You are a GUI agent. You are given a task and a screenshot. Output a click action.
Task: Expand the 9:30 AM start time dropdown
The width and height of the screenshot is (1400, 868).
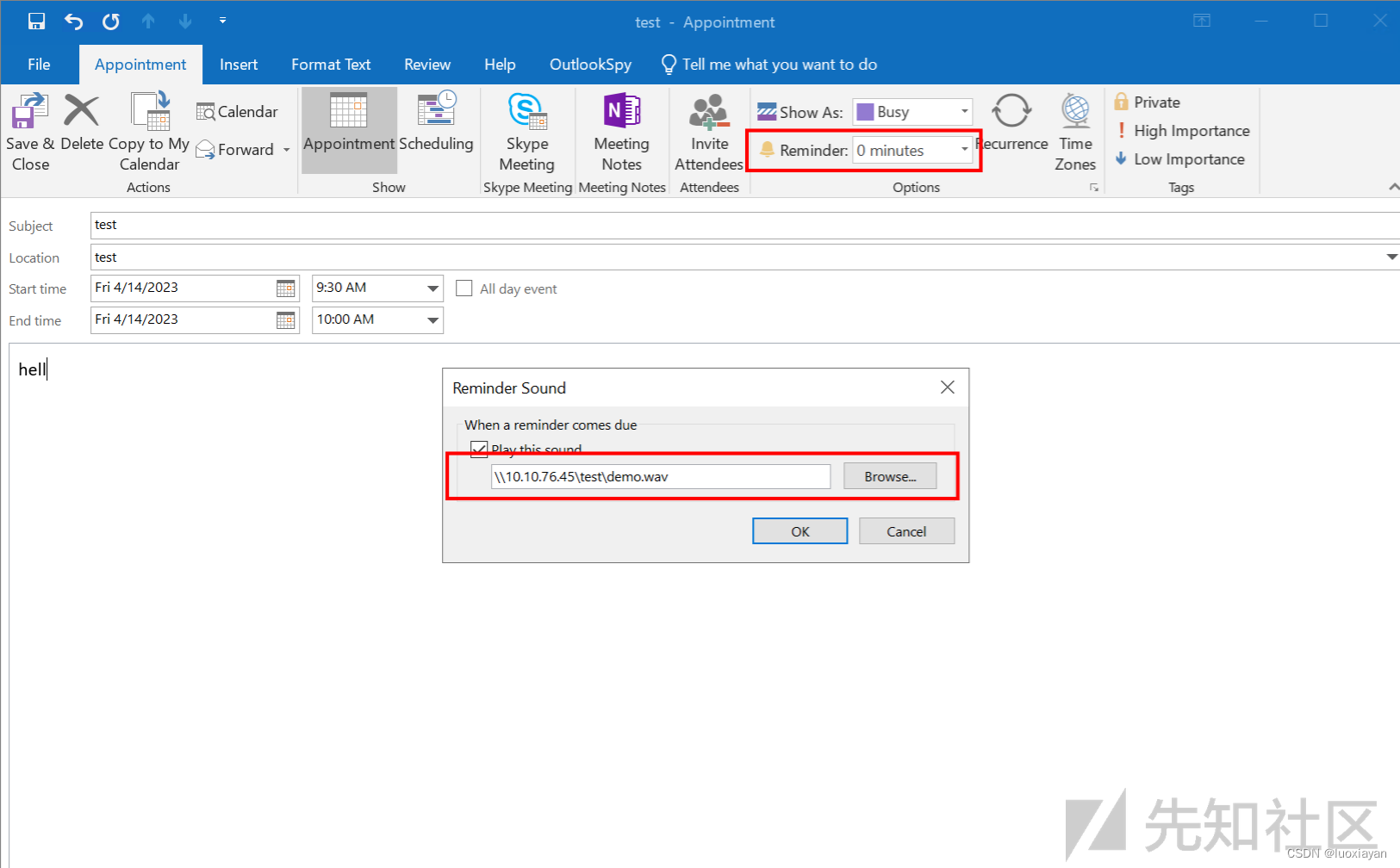[433, 288]
